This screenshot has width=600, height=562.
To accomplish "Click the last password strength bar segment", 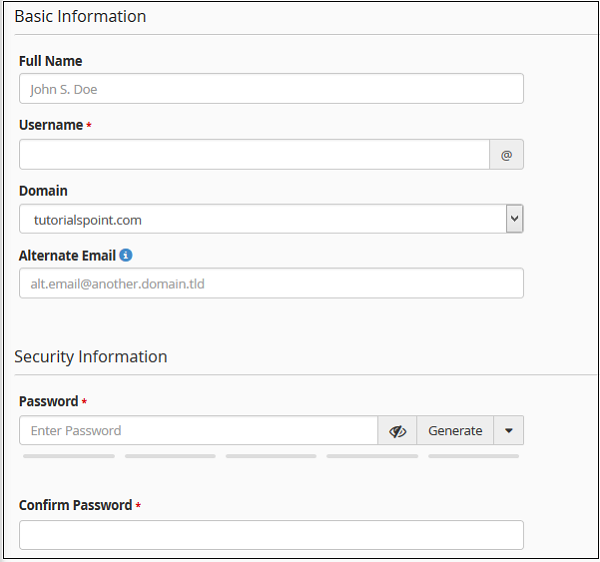I will [473, 456].
